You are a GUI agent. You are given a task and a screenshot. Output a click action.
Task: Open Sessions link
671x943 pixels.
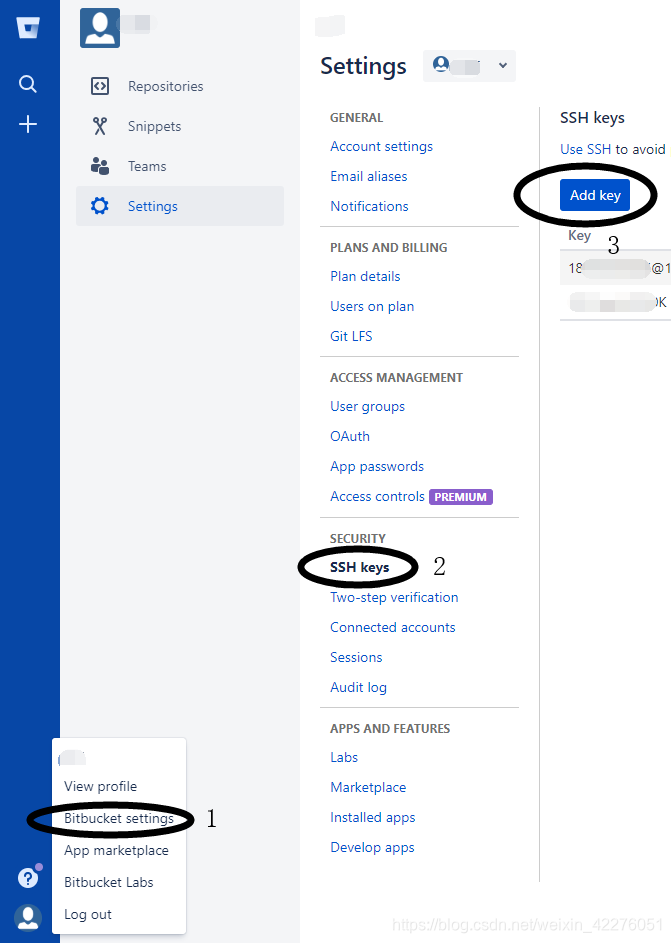point(356,657)
